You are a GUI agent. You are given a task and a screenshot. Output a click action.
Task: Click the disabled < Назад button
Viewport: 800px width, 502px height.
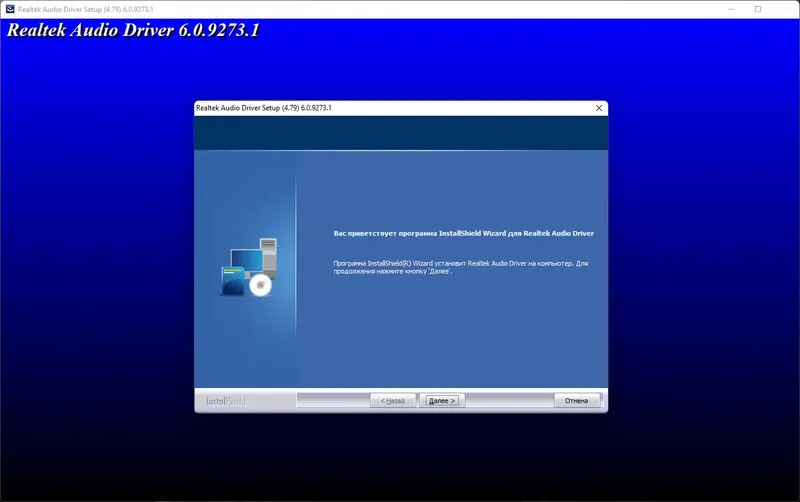[392, 400]
